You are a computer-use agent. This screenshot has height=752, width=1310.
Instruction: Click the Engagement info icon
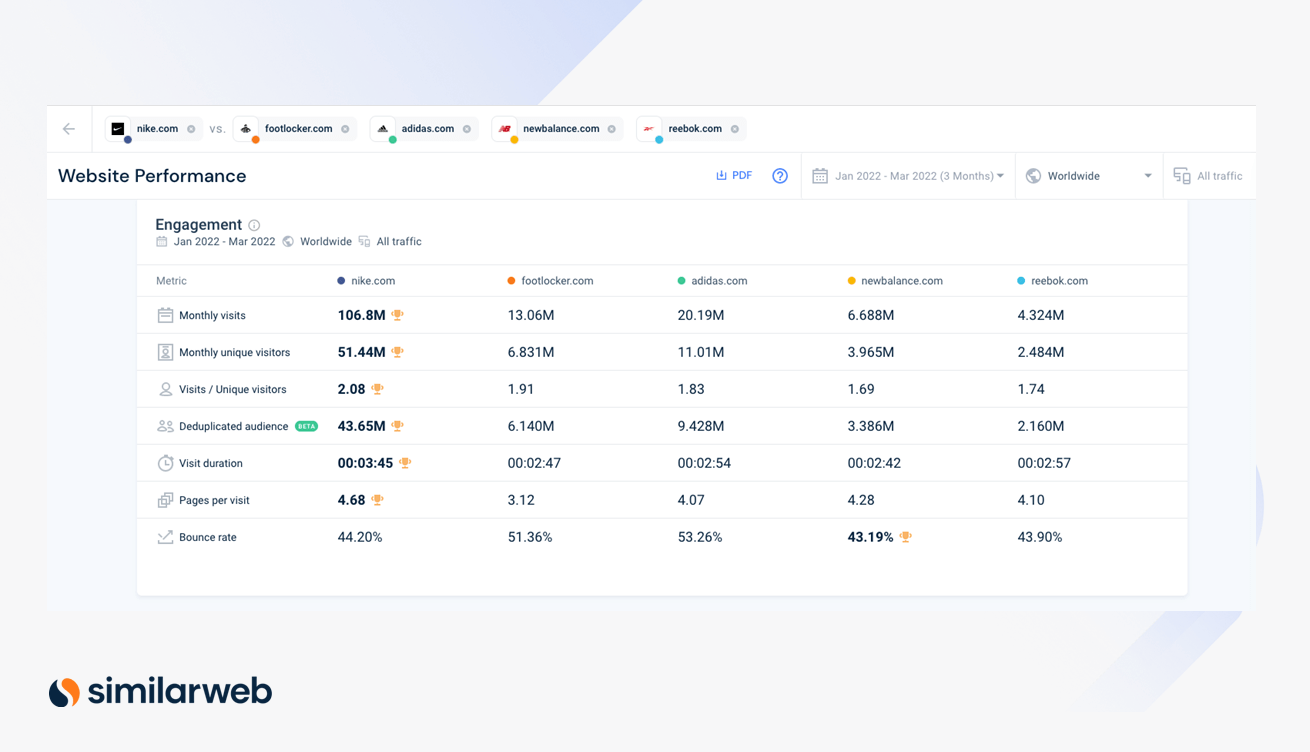tap(254, 225)
